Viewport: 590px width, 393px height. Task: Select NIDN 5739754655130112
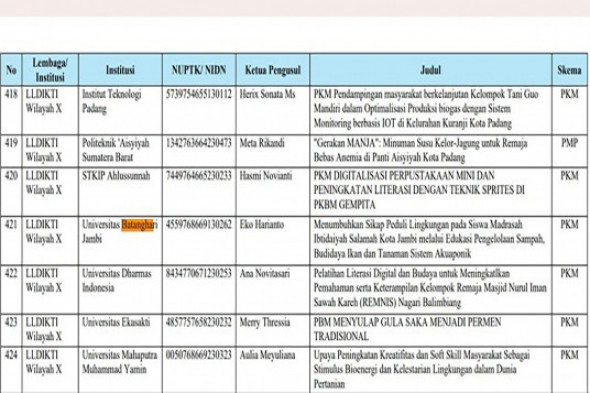pos(199,94)
